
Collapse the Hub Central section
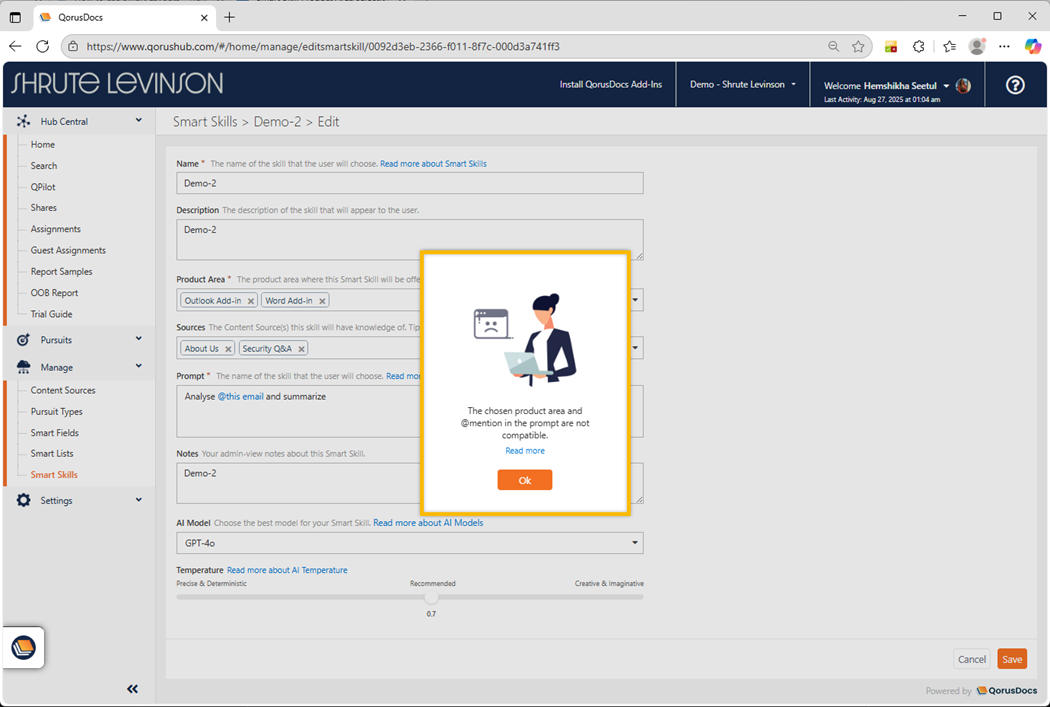tap(138, 121)
